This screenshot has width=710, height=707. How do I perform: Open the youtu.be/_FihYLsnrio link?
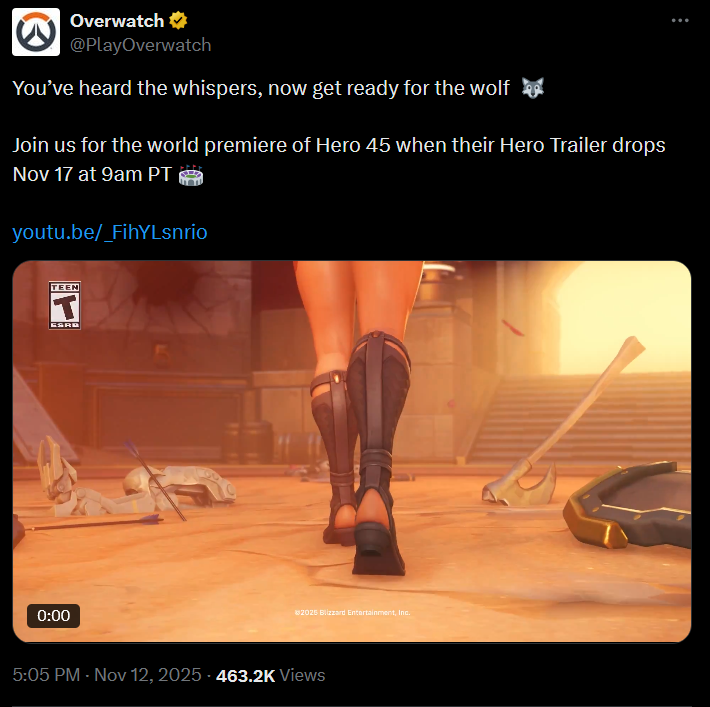pyautogui.click(x=110, y=232)
